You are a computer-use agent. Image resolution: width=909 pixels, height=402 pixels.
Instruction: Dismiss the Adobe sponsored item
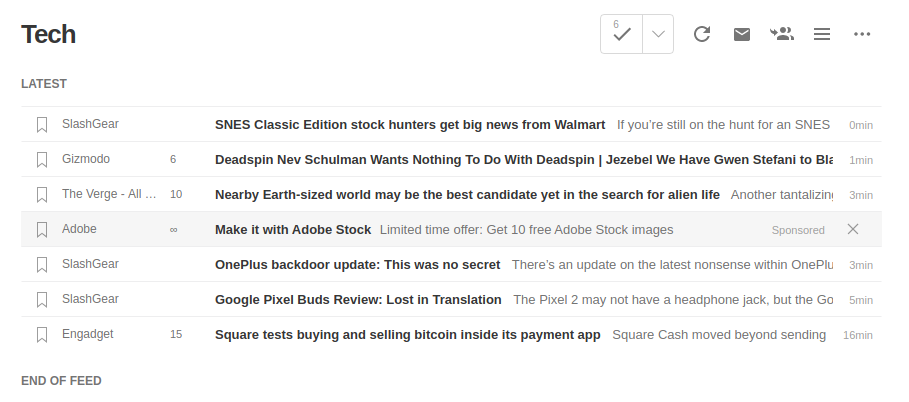(x=853, y=229)
